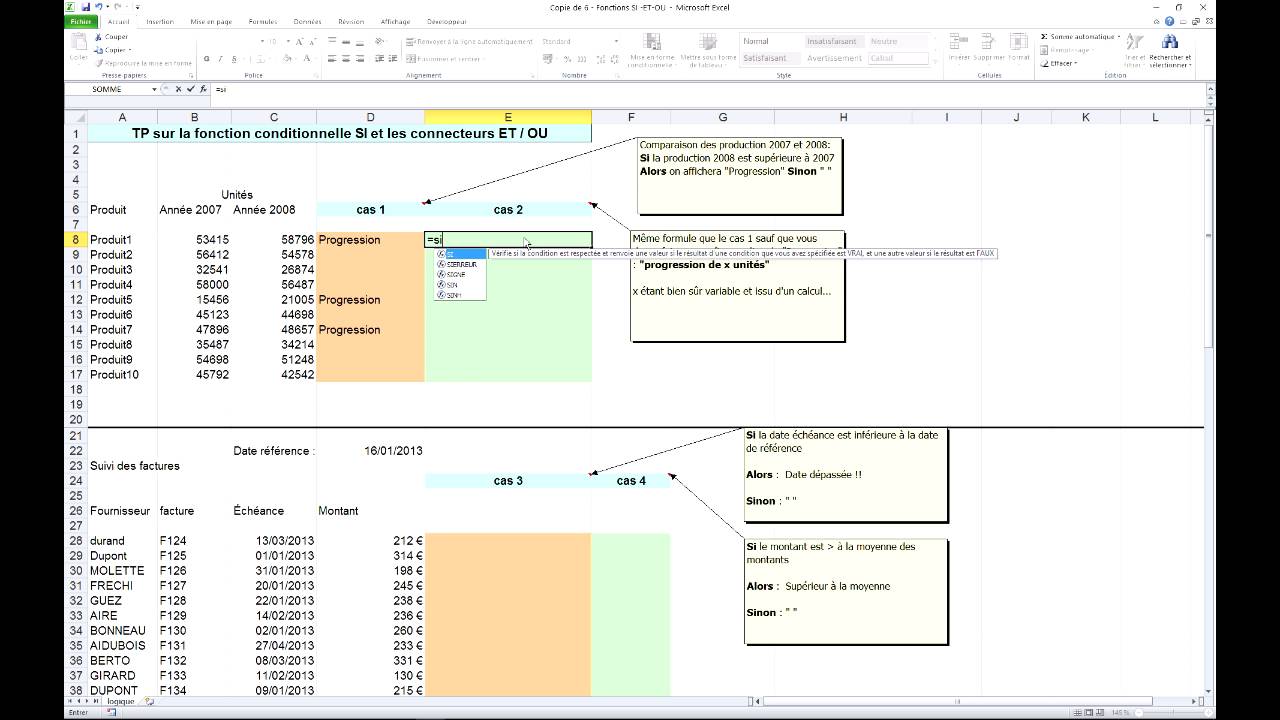Toggle Italique italic formatting
Screen dimensions: 1280x720
[x=219, y=59]
